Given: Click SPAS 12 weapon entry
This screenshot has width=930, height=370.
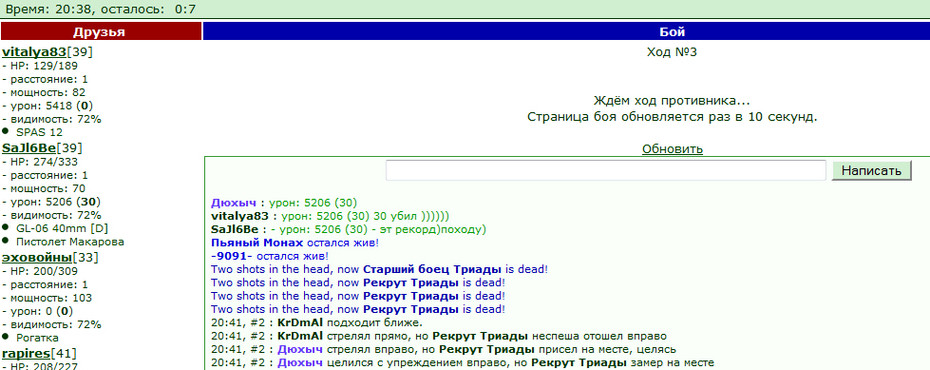Looking at the screenshot, I should pos(39,132).
